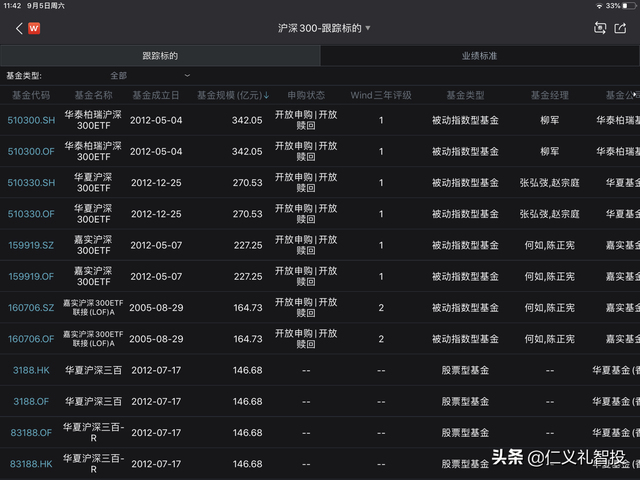Open fund code 510330.OF

(x=31, y=214)
